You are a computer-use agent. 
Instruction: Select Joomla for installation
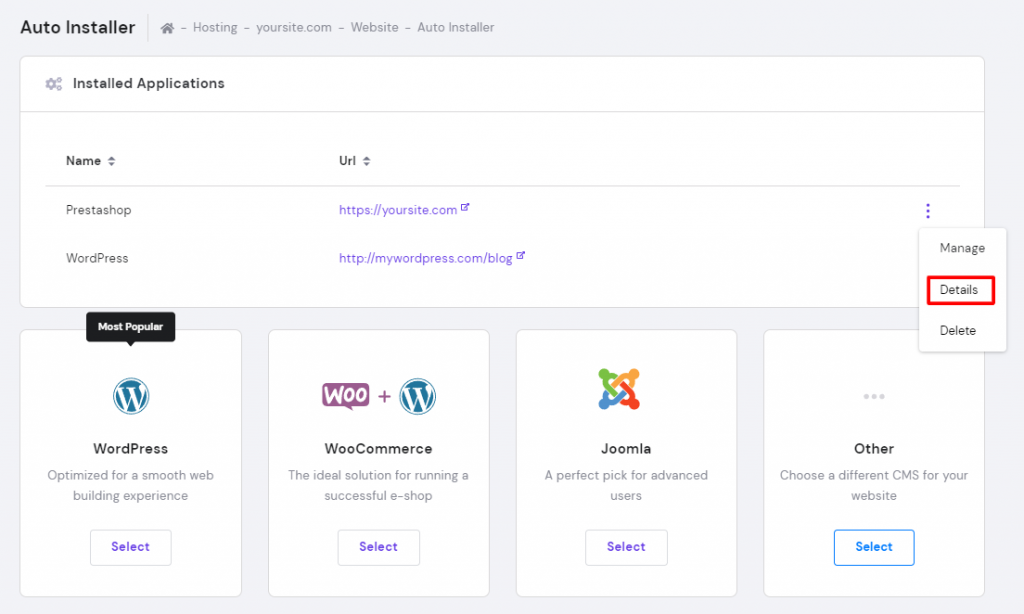[626, 547]
